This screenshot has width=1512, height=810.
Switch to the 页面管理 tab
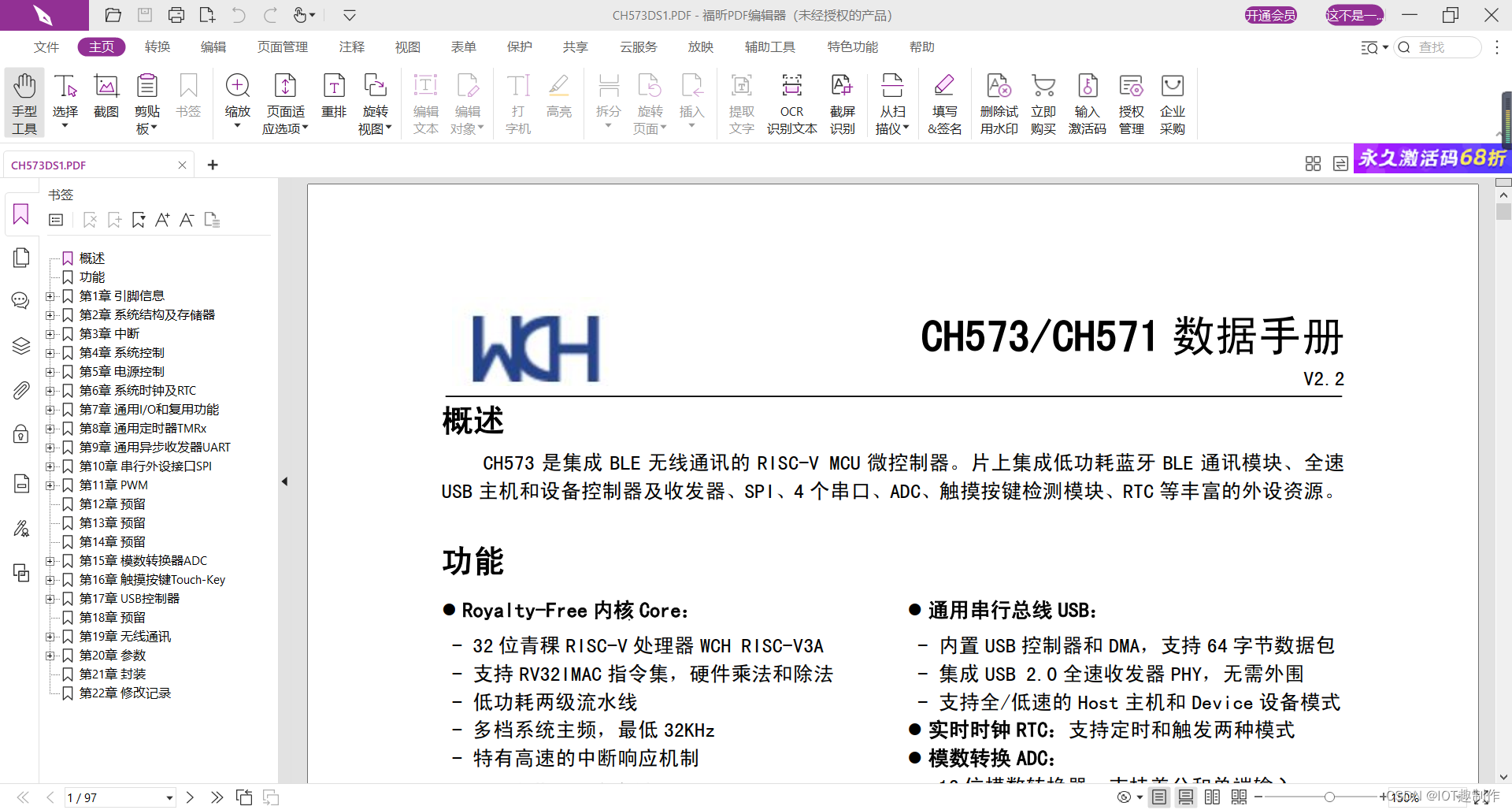tap(283, 47)
